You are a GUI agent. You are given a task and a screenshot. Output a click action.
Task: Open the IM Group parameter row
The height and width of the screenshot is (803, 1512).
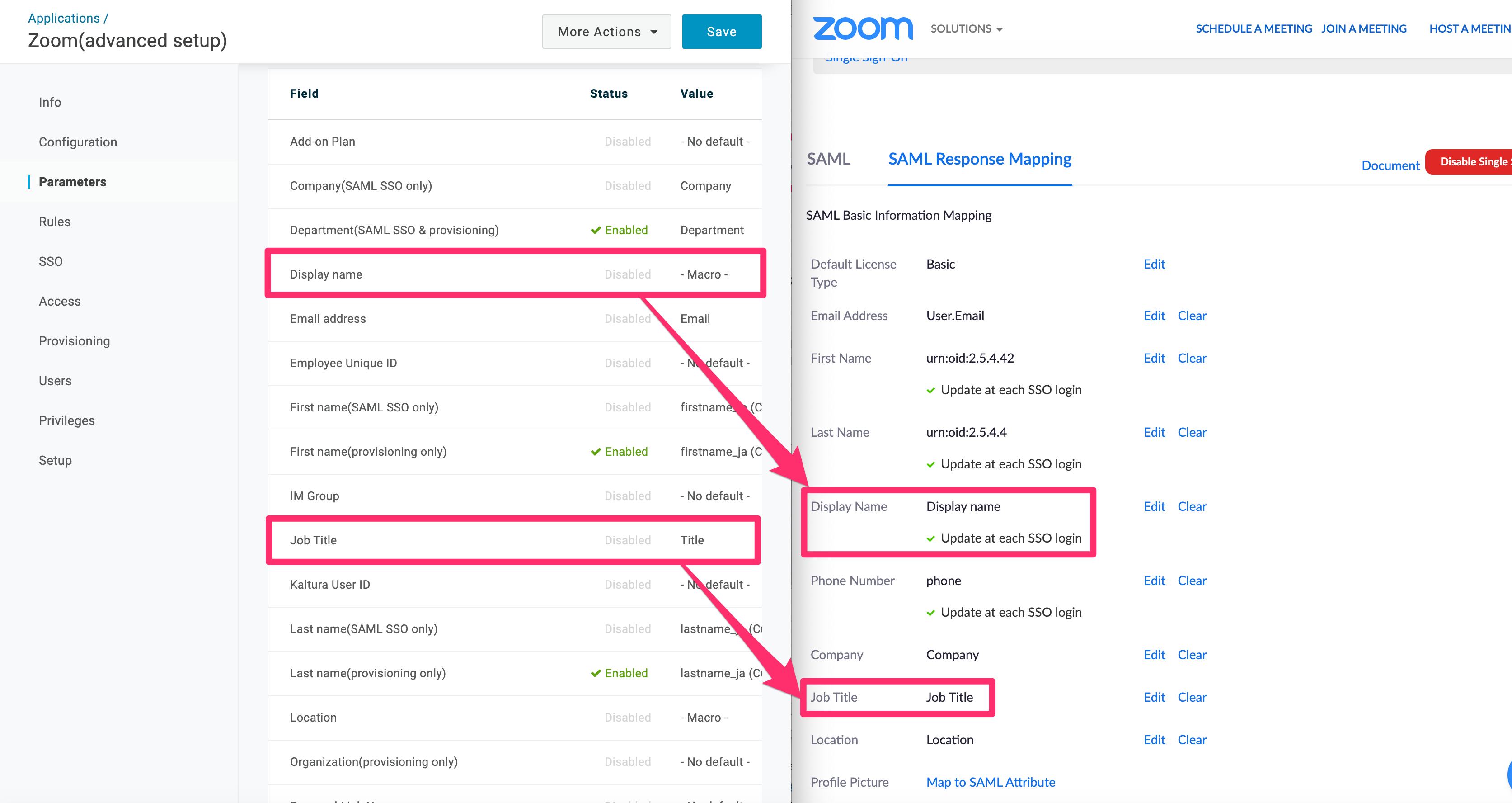(x=515, y=496)
